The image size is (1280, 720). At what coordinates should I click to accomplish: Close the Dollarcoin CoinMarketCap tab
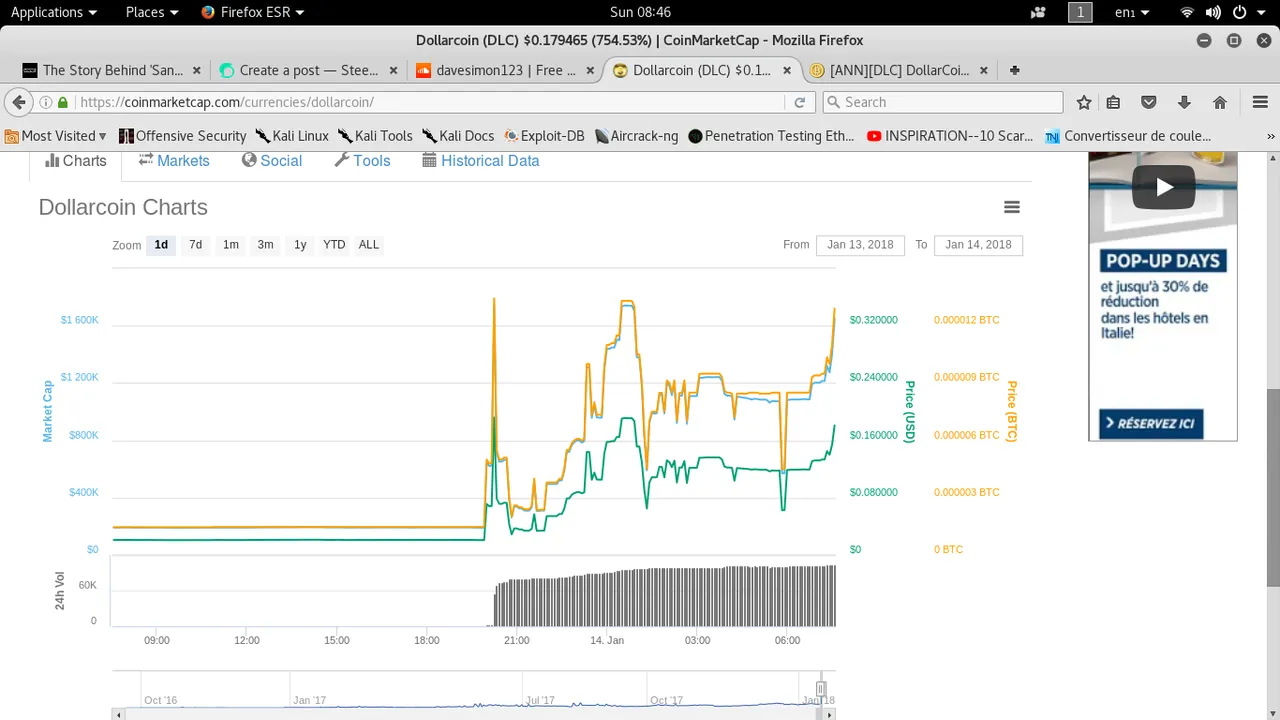tap(788, 70)
